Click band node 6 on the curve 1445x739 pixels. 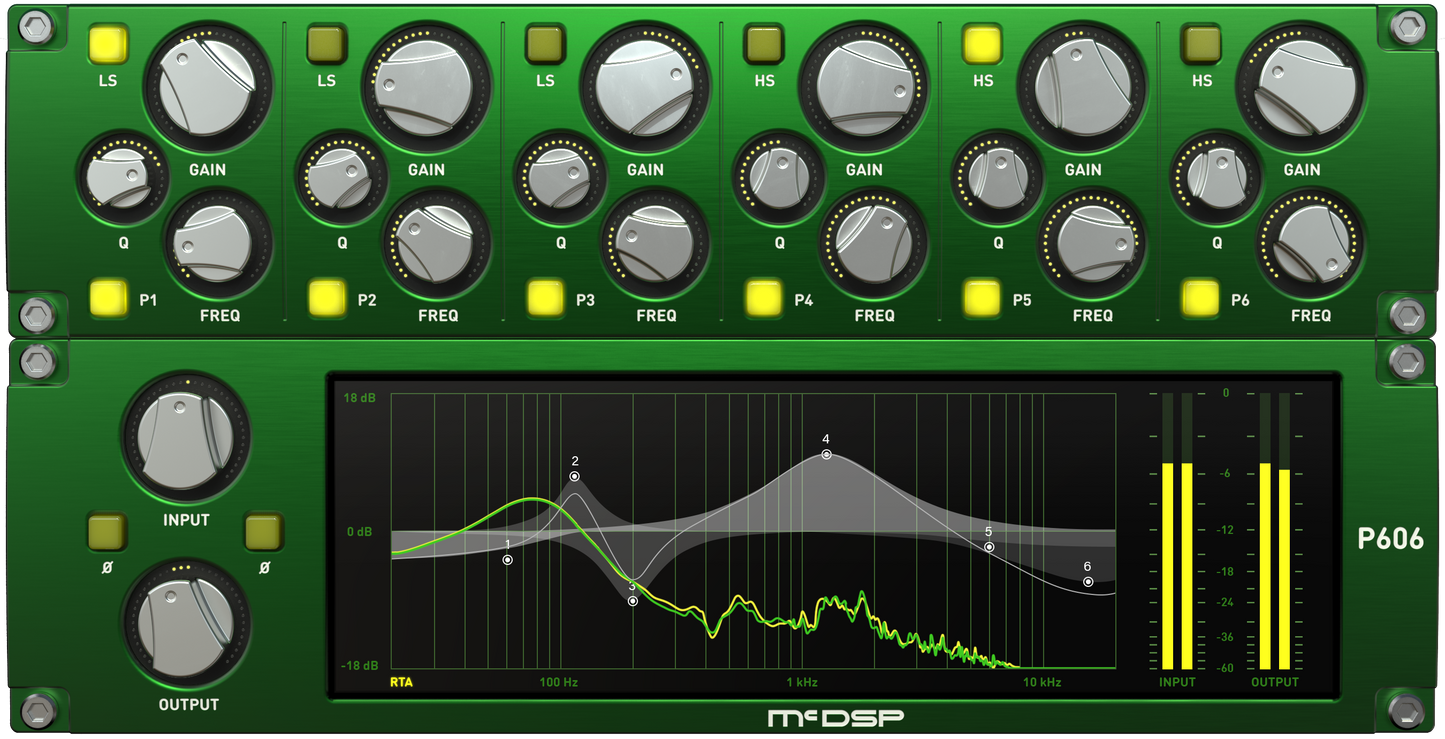(x=1088, y=582)
